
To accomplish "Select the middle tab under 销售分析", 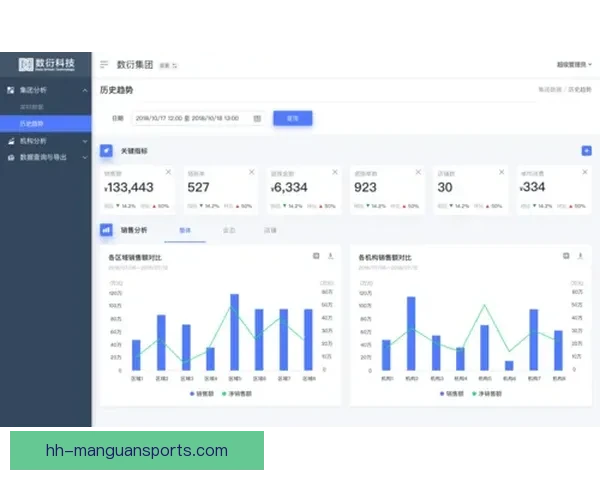I will tap(229, 230).
